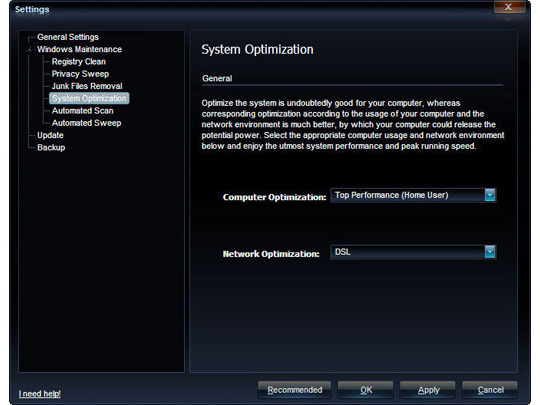Click the Network Optimization: label

pos(271,254)
